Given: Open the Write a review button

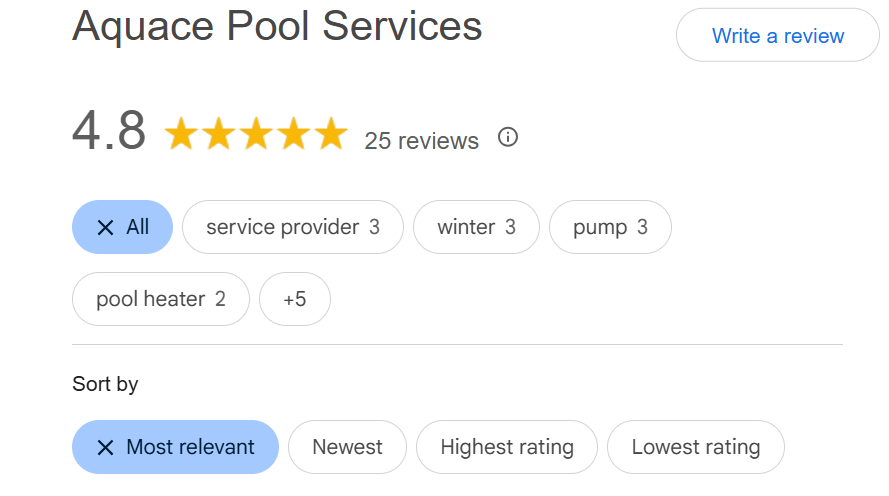Looking at the screenshot, I should 778,35.
